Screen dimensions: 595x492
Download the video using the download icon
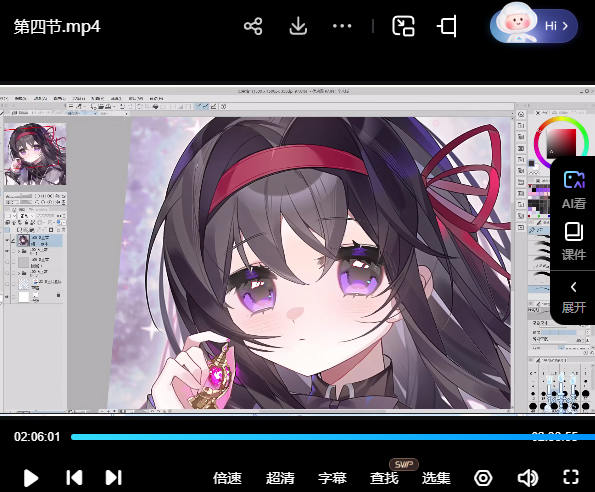click(298, 26)
